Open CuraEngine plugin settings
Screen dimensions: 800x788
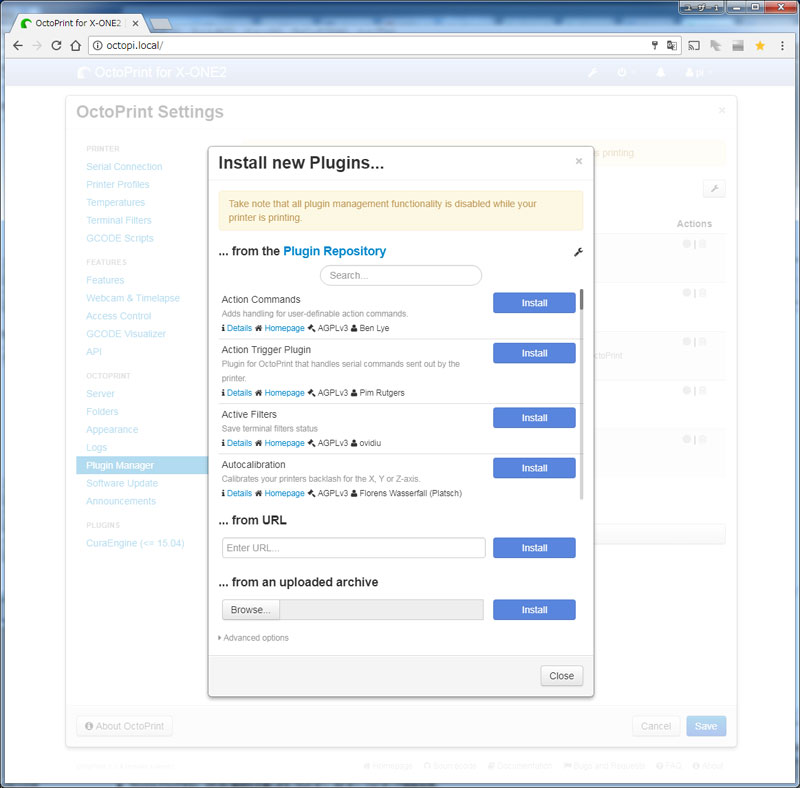point(135,543)
